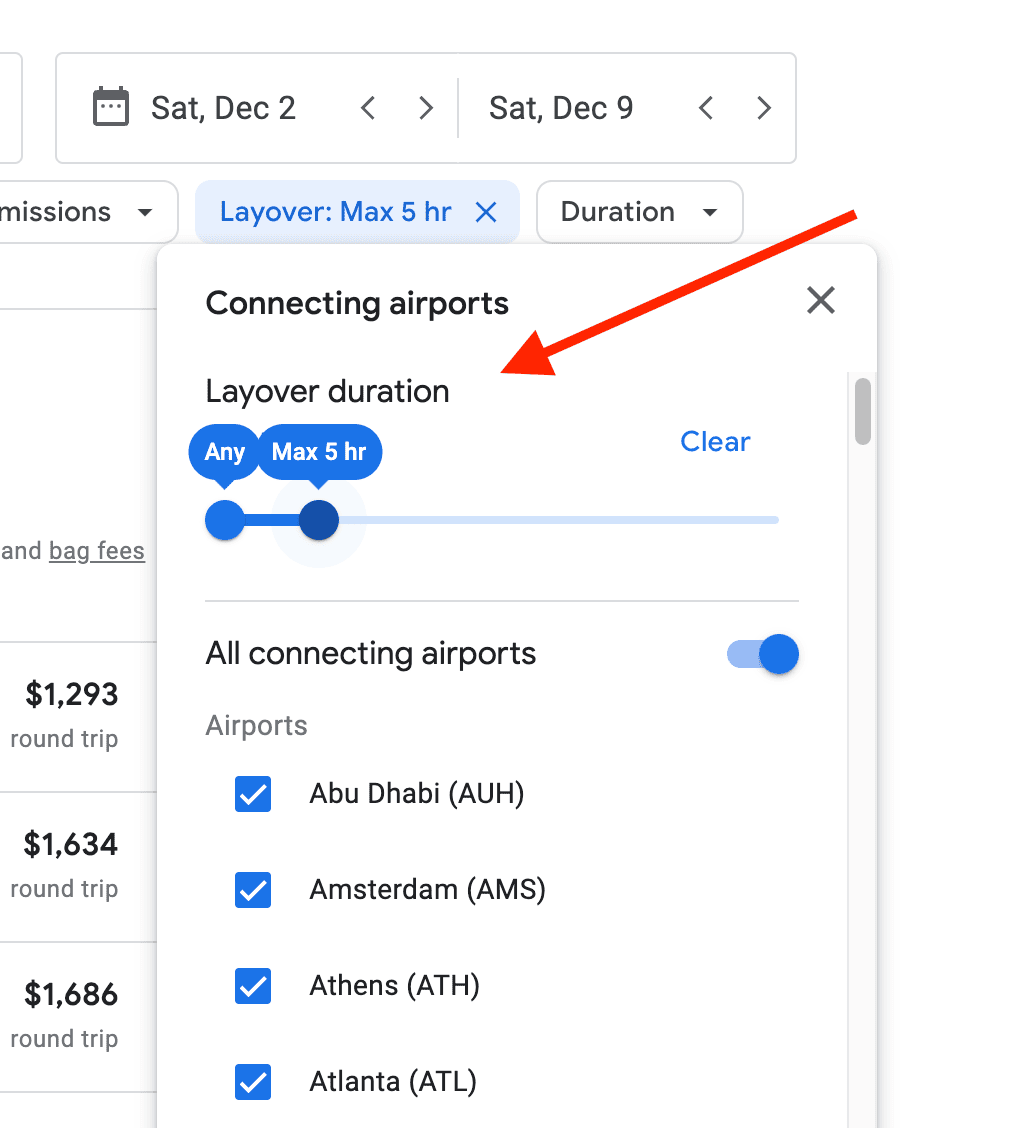Viewport: 1026px width, 1128px height.
Task: Click the Max 5 hr slider handle
Action: coord(319,520)
